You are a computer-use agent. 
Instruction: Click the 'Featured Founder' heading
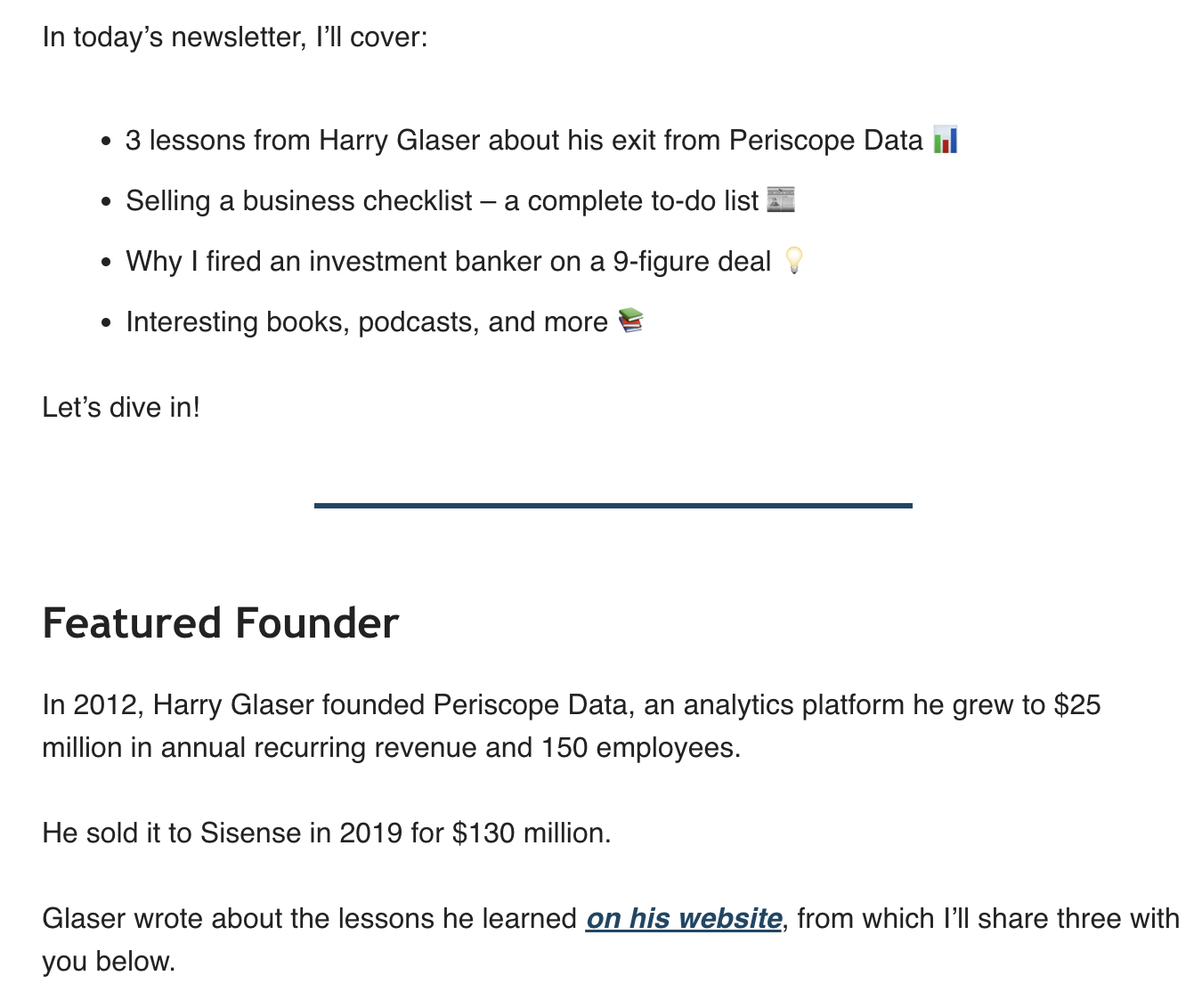point(220,623)
